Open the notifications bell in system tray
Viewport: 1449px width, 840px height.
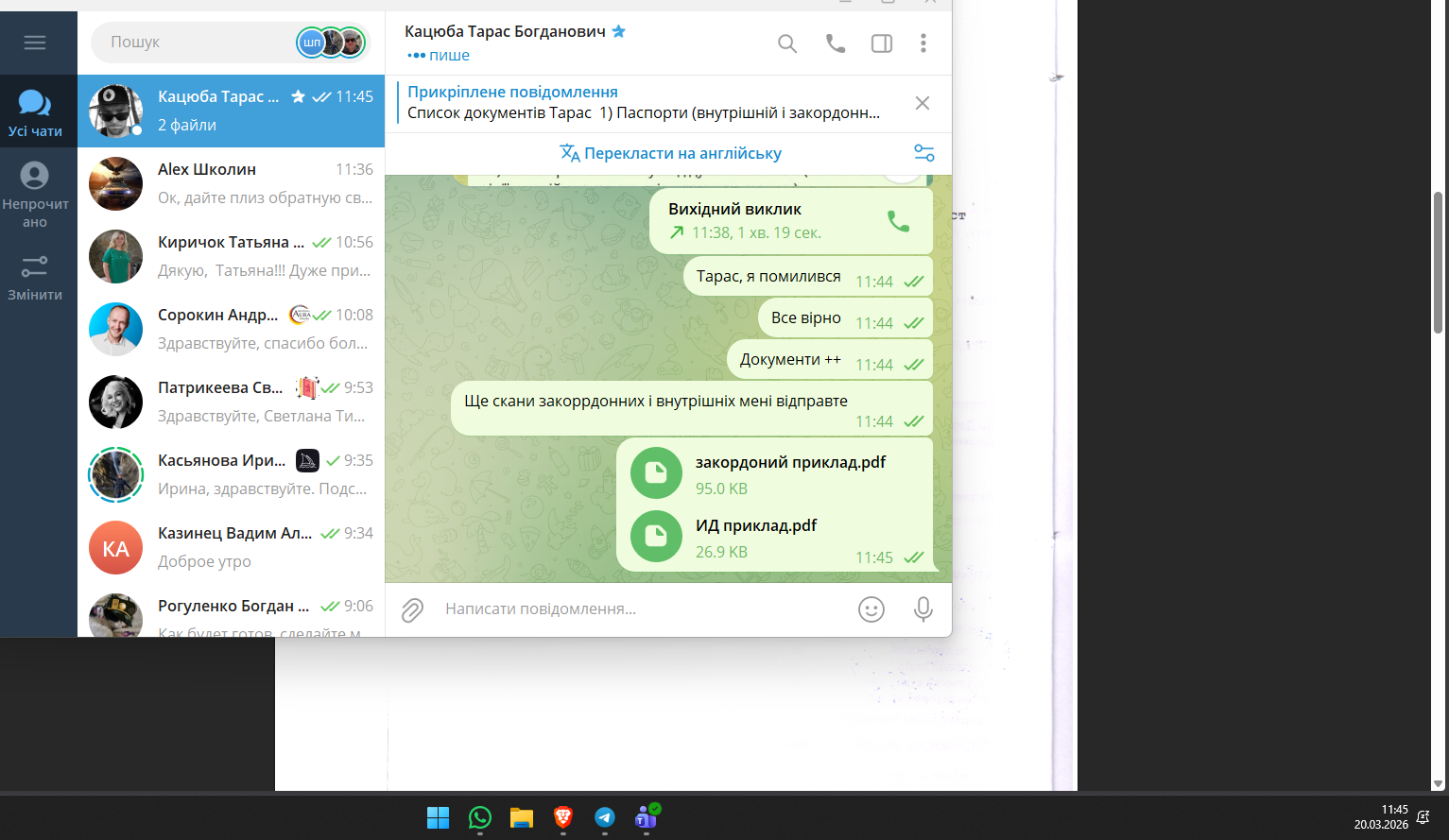[1423, 817]
